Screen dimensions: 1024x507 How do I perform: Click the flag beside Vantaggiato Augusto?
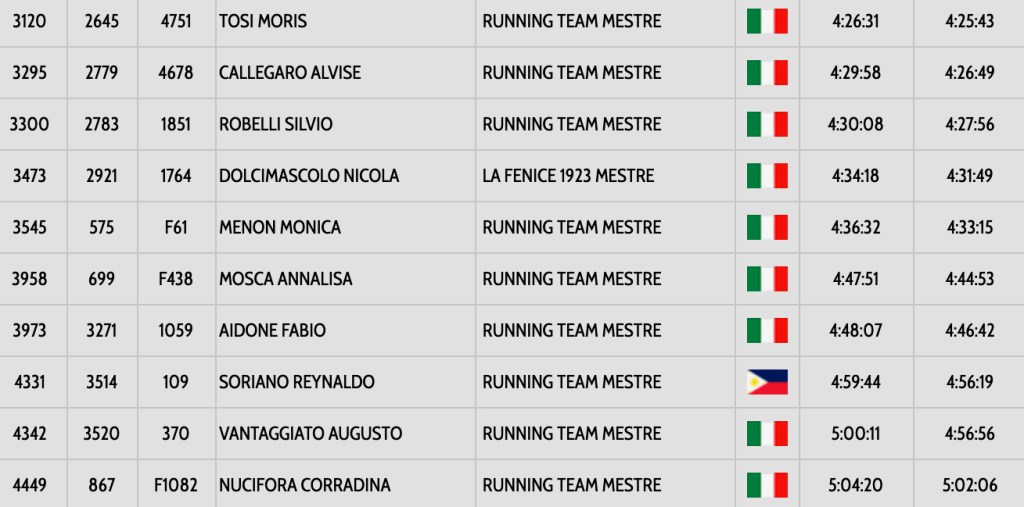point(767,434)
